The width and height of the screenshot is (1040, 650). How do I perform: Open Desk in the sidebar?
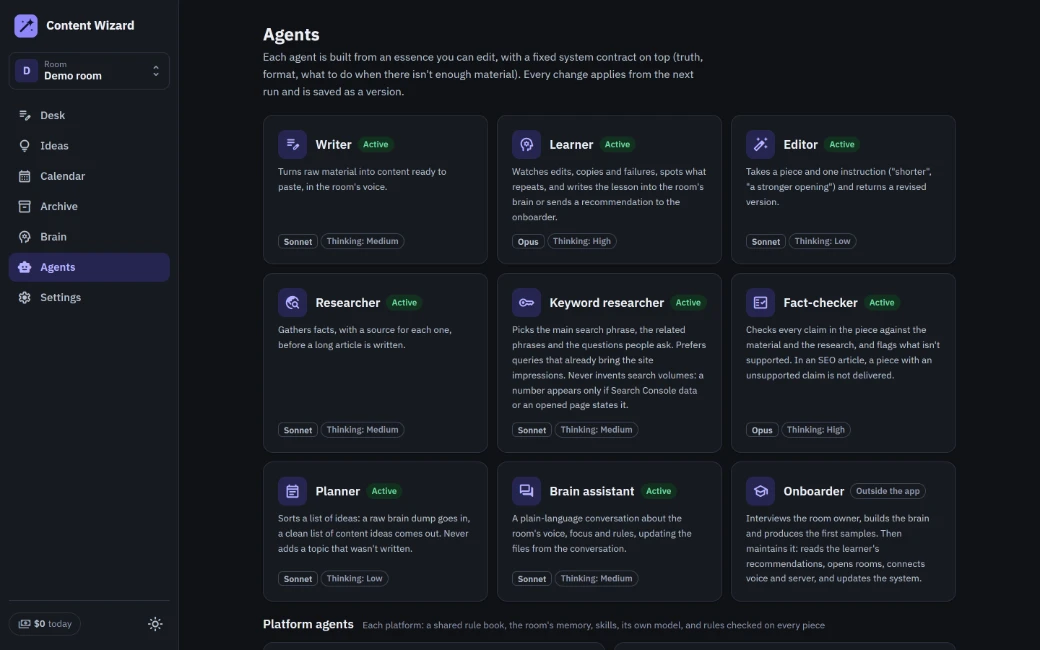(x=89, y=115)
